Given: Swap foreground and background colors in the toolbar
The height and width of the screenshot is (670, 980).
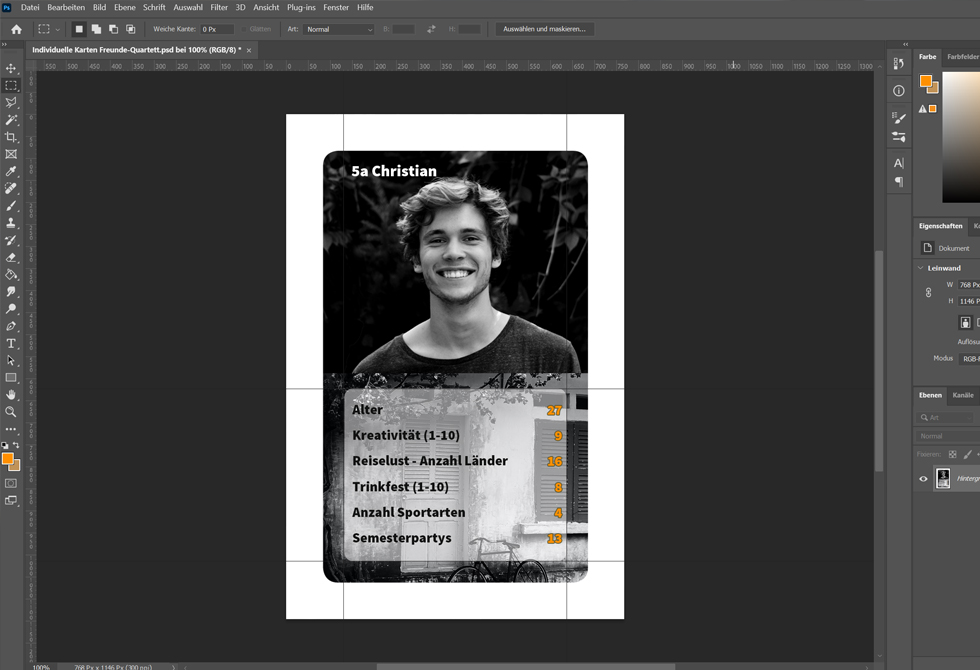Looking at the screenshot, I should tap(16, 446).
